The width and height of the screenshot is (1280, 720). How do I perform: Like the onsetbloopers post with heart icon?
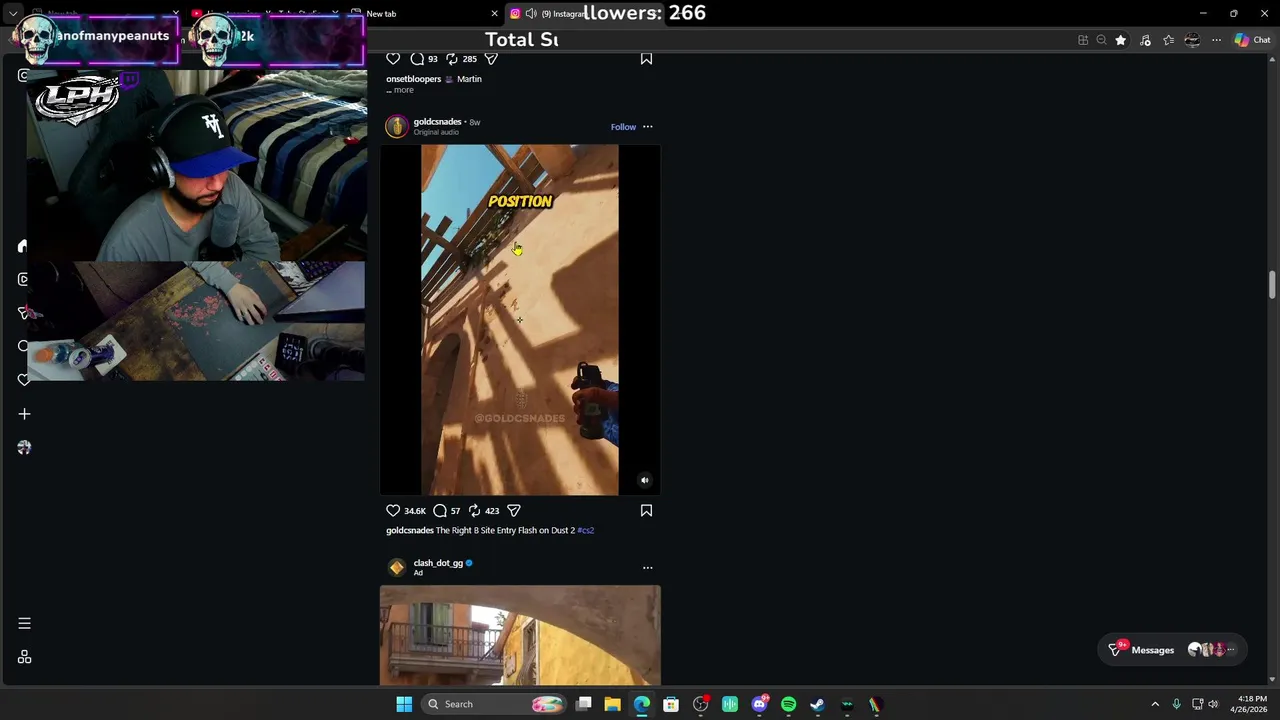pyautogui.click(x=393, y=59)
